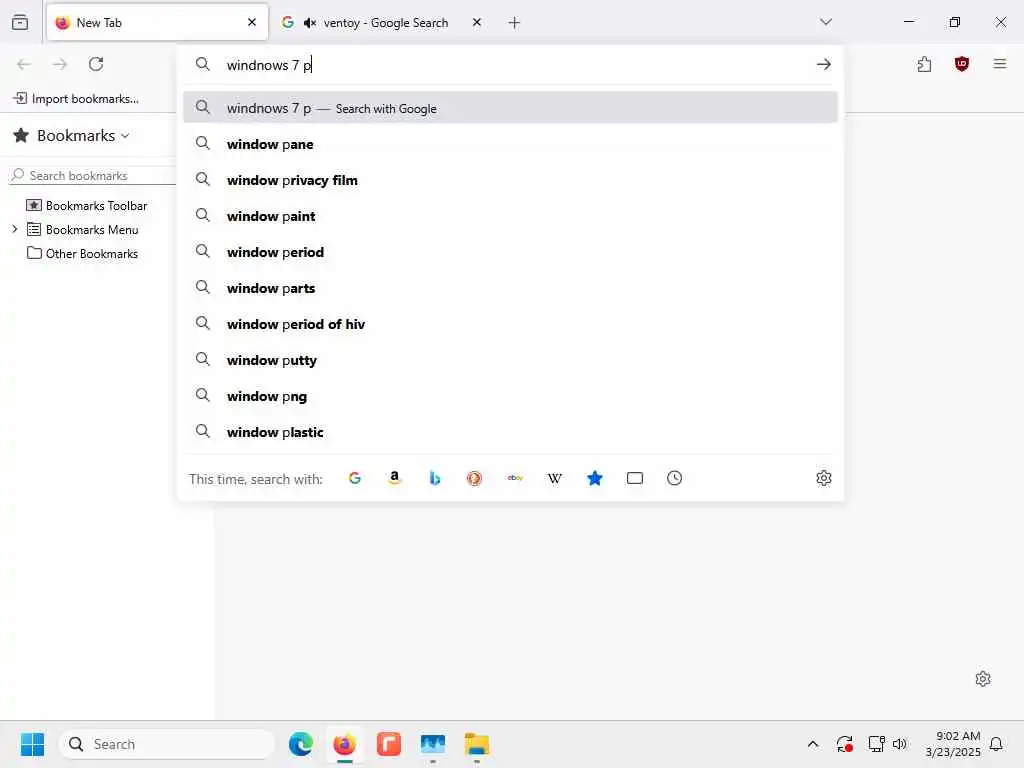
Task: Click Import bookmarks... button
Action: click(76, 99)
